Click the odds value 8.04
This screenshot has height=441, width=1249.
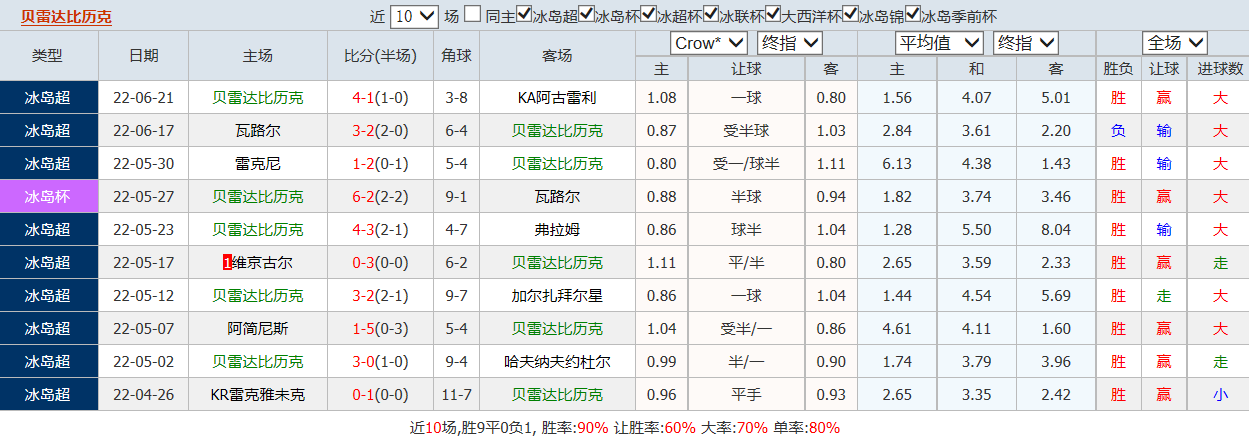tap(1055, 230)
